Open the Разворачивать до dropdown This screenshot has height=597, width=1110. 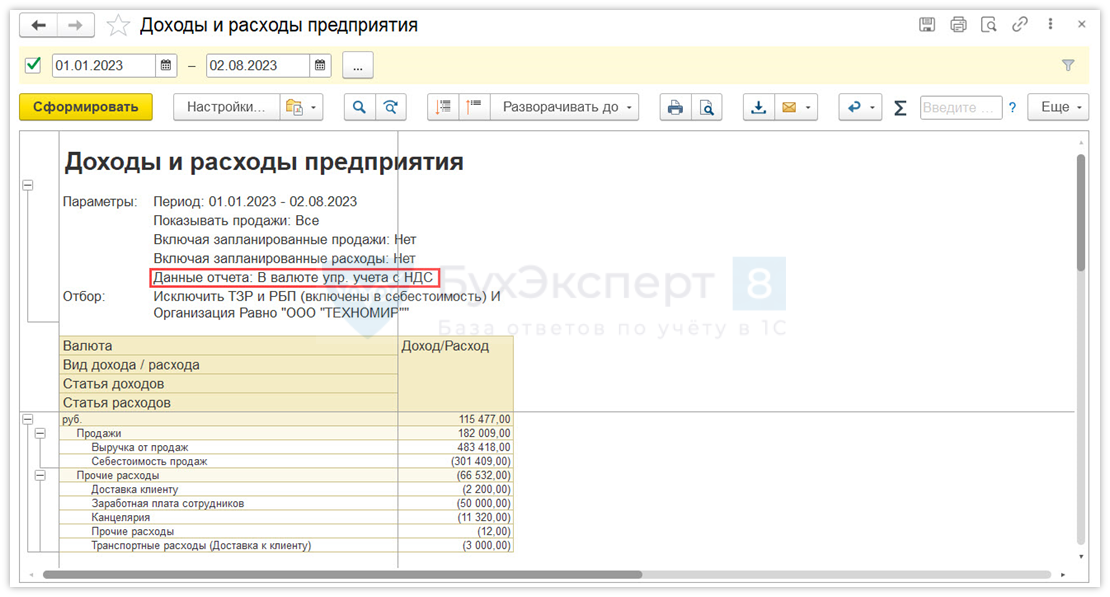coord(565,107)
